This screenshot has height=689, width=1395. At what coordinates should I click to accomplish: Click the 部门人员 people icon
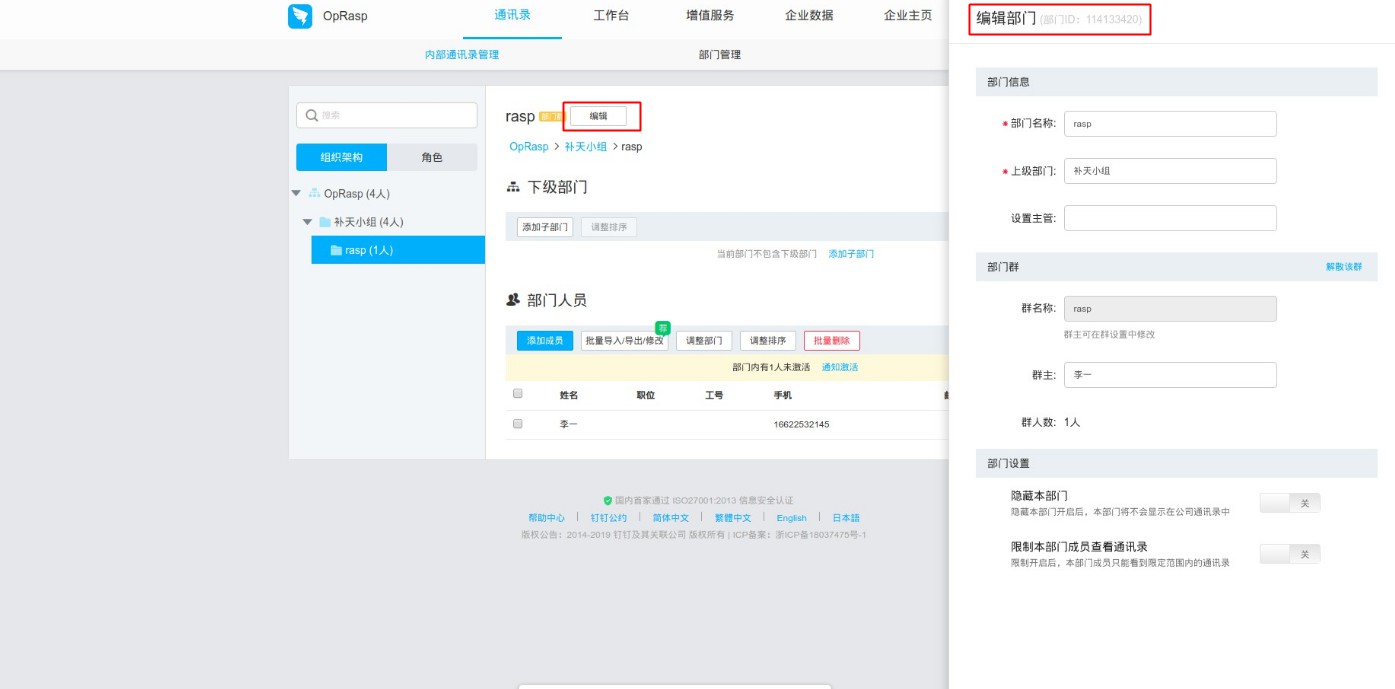(x=512, y=298)
